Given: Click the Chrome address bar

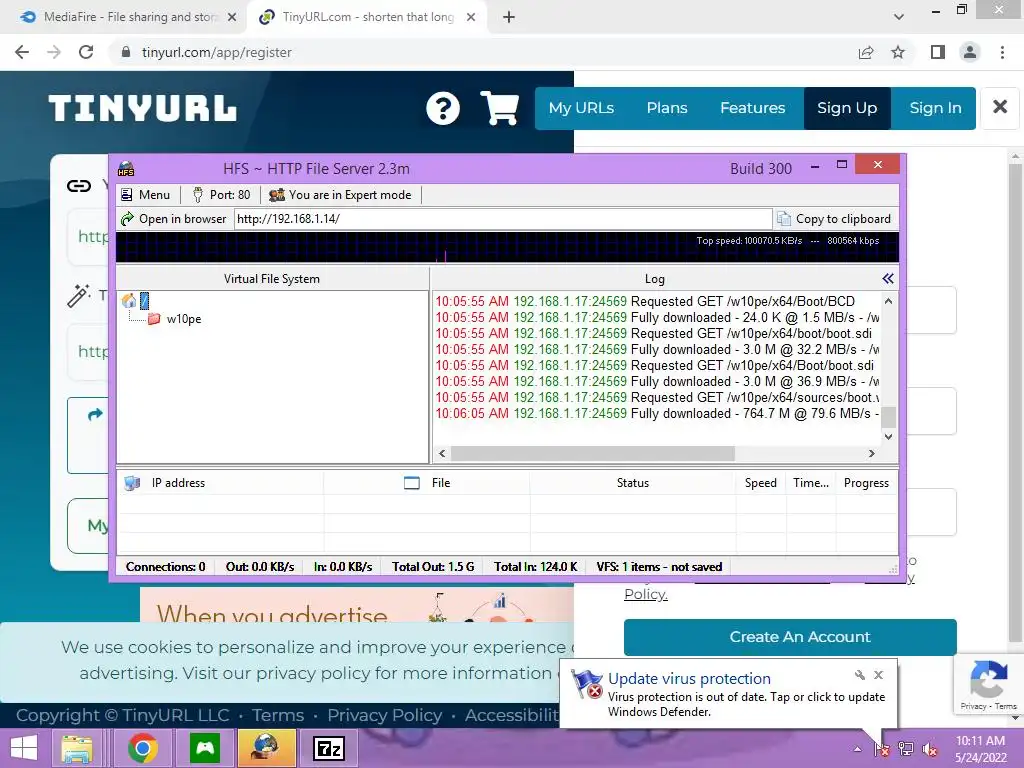Looking at the screenshot, I should (483, 52).
